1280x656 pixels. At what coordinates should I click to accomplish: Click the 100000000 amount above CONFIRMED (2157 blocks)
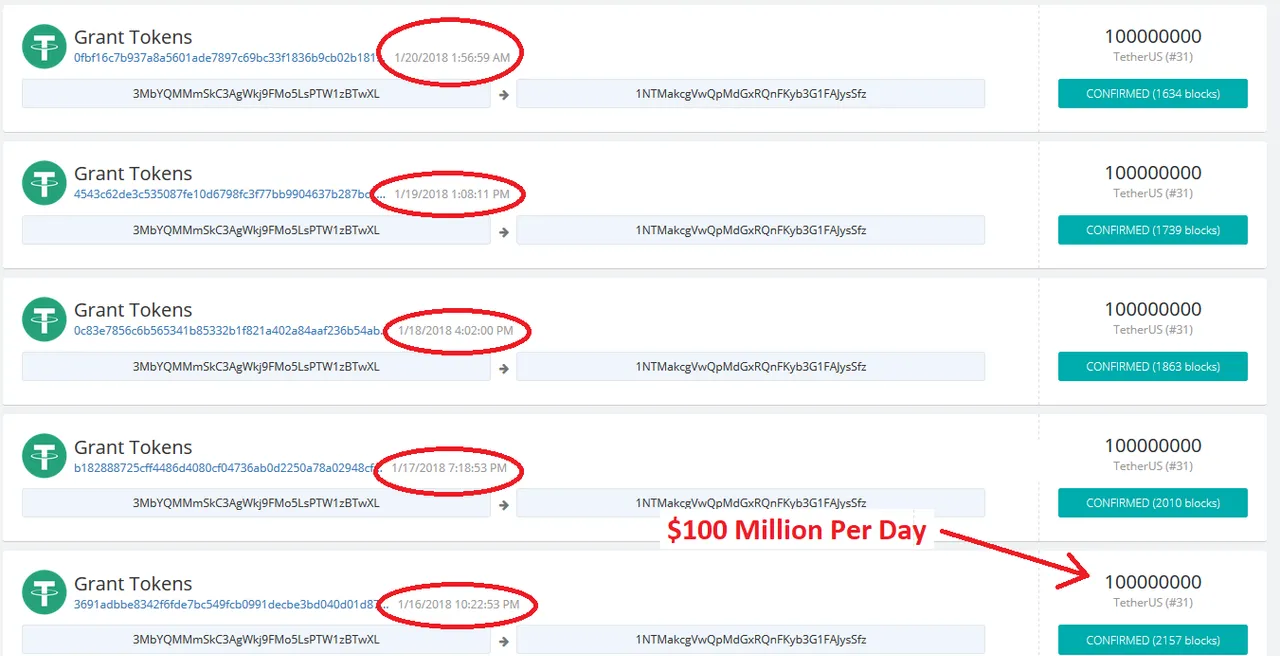tap(1153, 582)
